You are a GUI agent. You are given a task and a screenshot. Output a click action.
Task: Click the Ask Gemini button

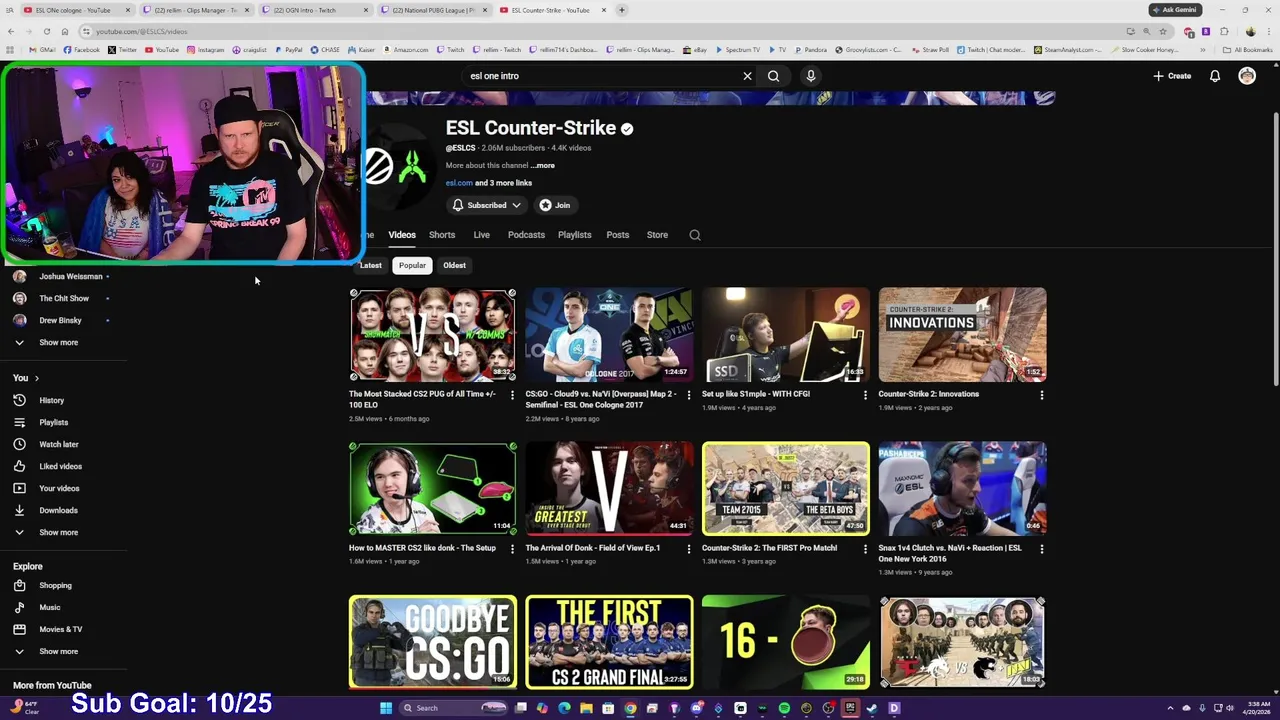(x=1175, y=10)
